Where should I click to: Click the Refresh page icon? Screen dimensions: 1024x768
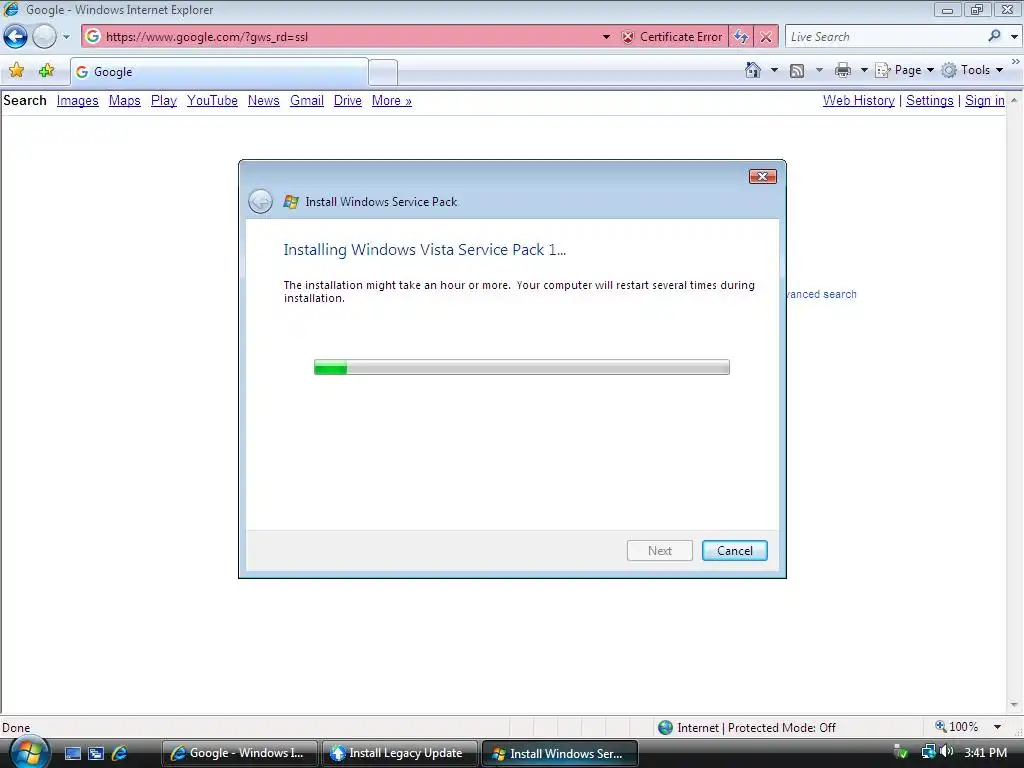[741, 37]
